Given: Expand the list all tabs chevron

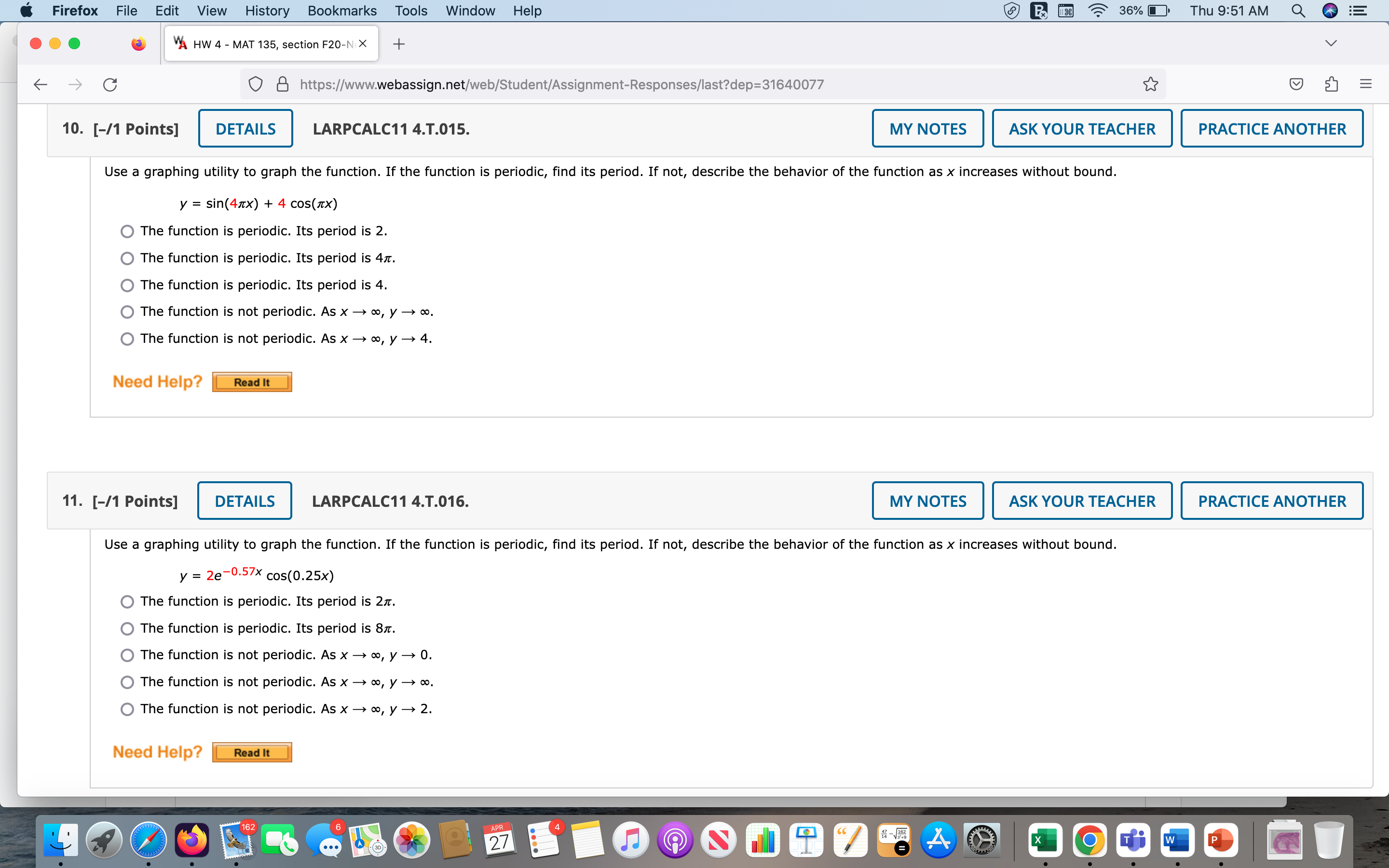Looking at the screenshot, I should pyautogui.click(x=1331, y=42).
